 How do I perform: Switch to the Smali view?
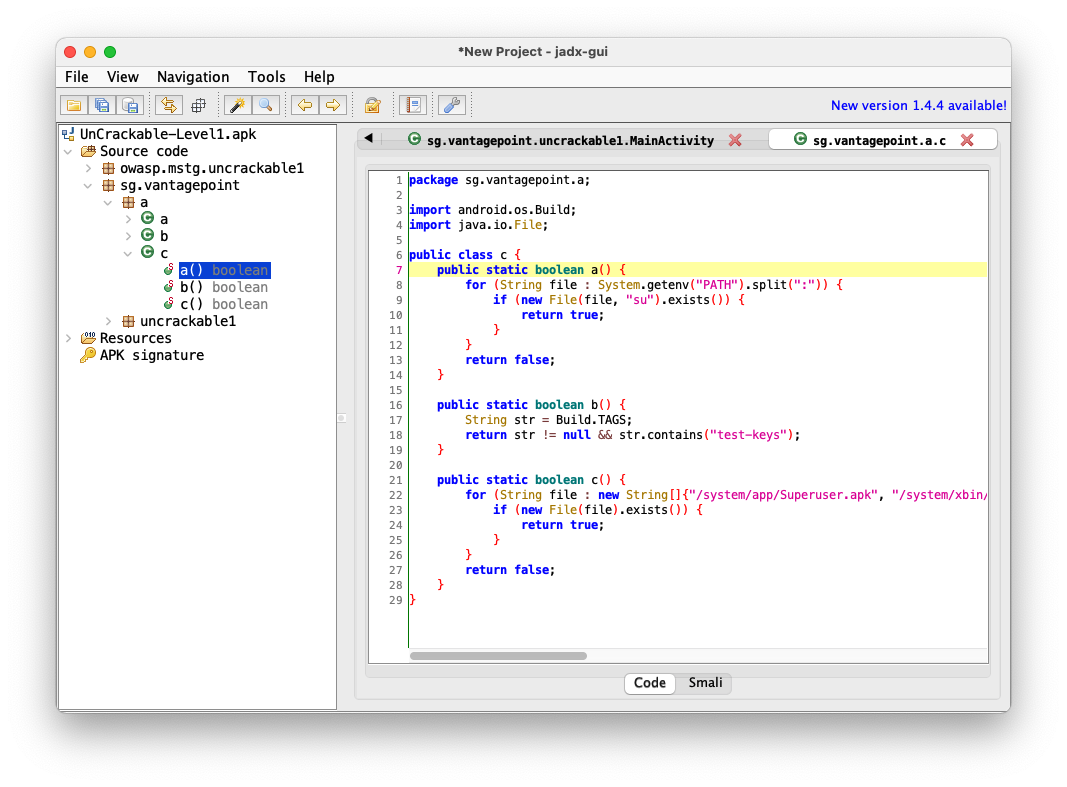click(705, 683)
